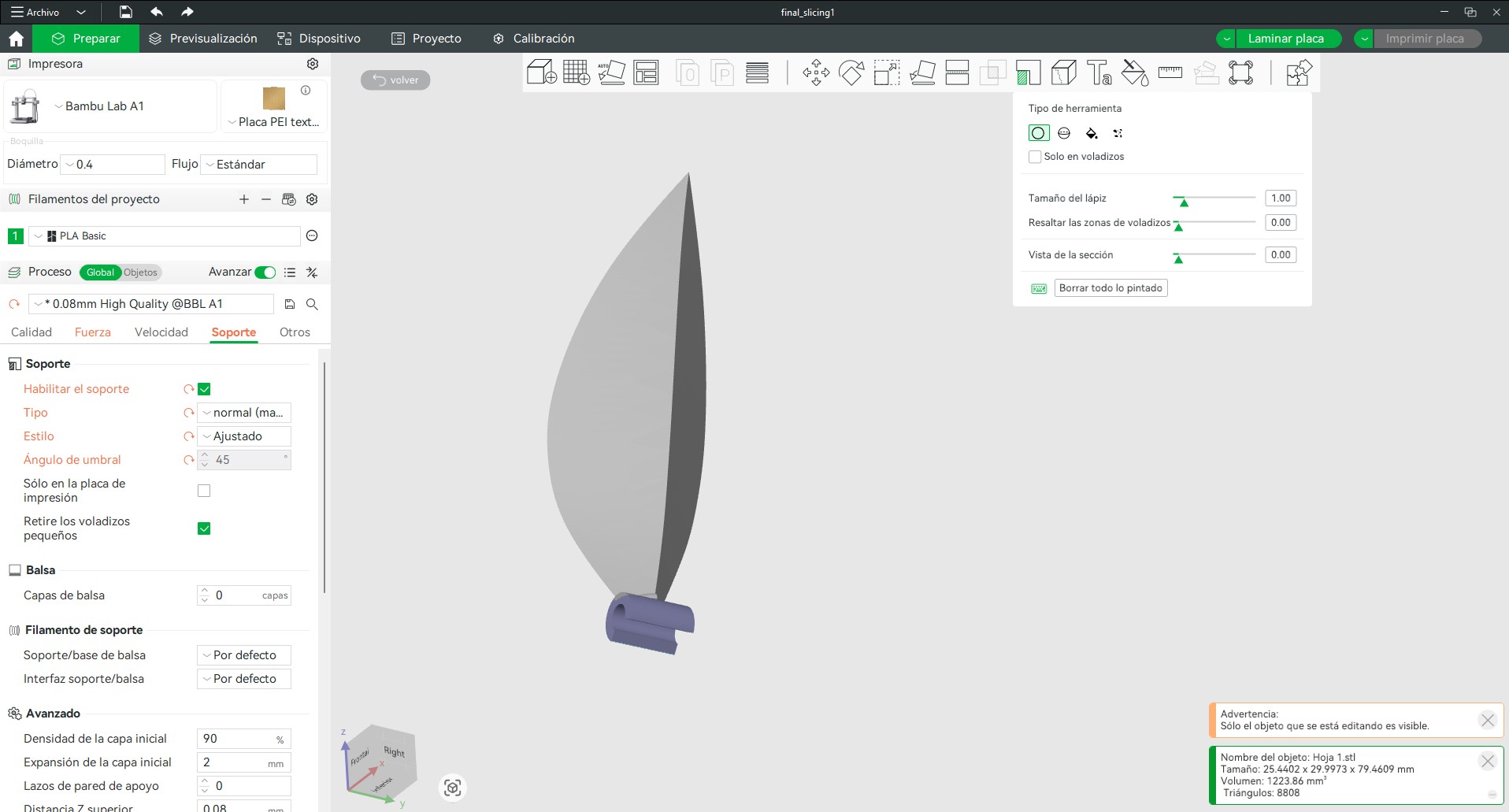Save the process preset icon
The height and width of the screenshot is (812, 1509).
290,304
